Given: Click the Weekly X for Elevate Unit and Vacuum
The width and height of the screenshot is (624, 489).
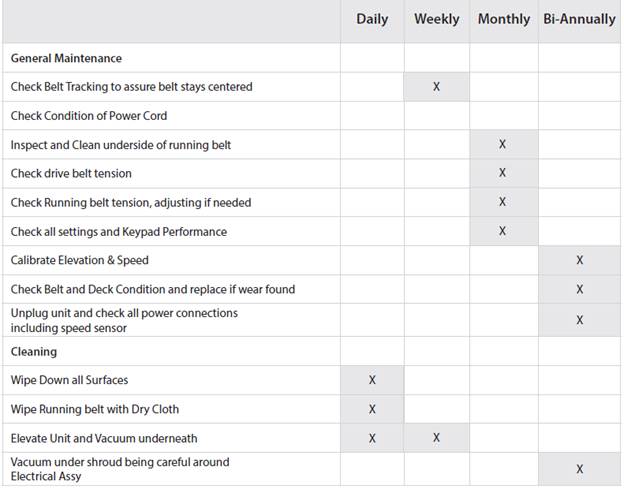Looking at the screenshot, I should pos(437,438).
